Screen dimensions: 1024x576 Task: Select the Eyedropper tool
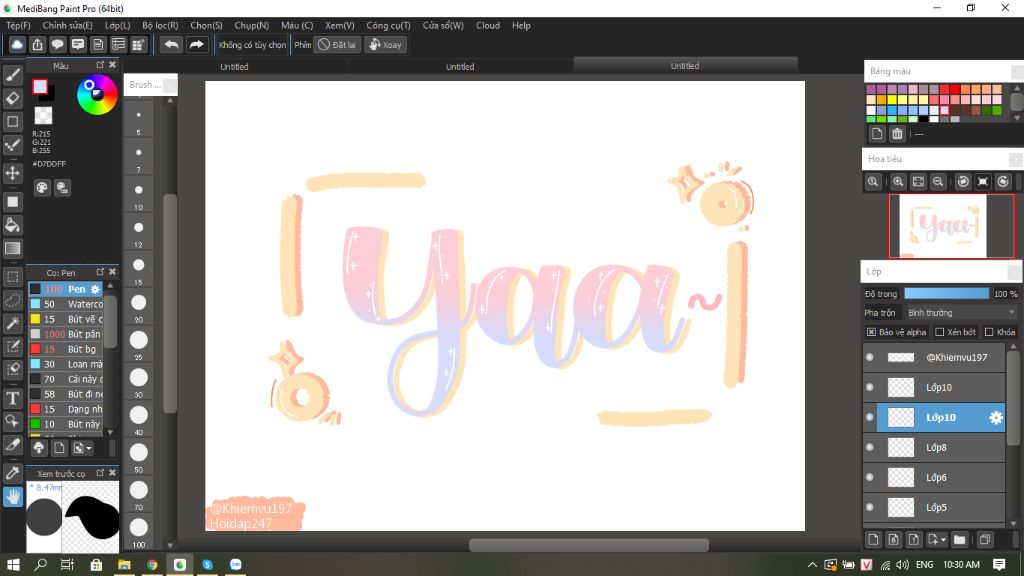coord(12,473)
